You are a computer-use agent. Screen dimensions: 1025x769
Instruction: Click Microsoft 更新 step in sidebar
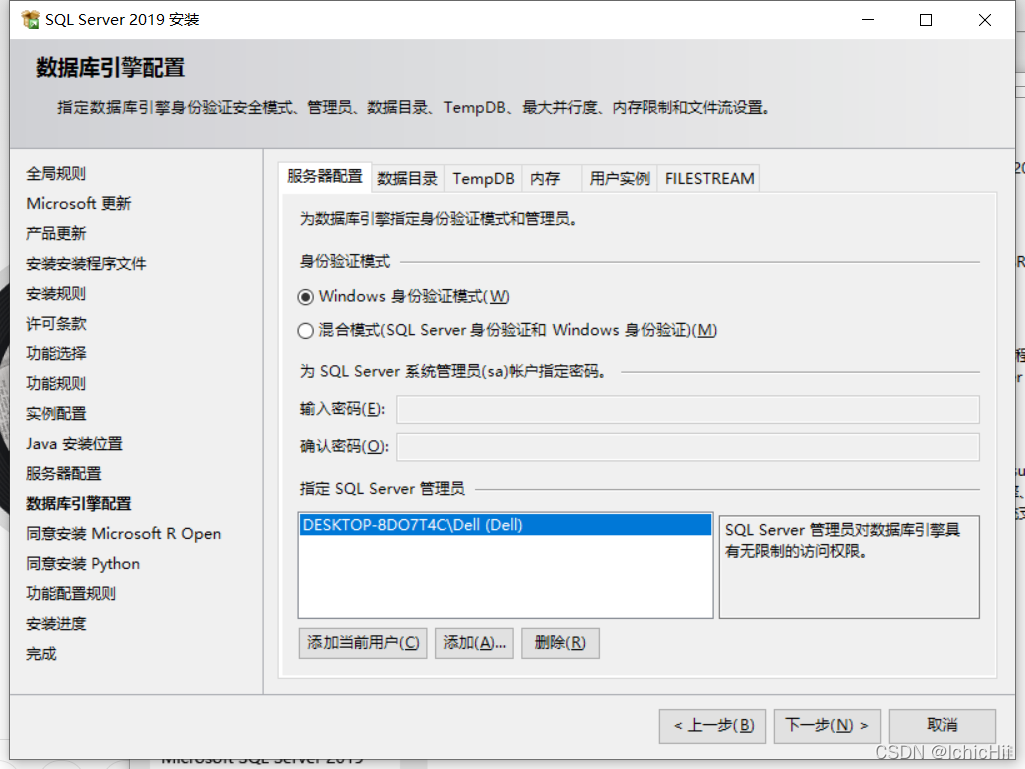(x=78, y=204)
